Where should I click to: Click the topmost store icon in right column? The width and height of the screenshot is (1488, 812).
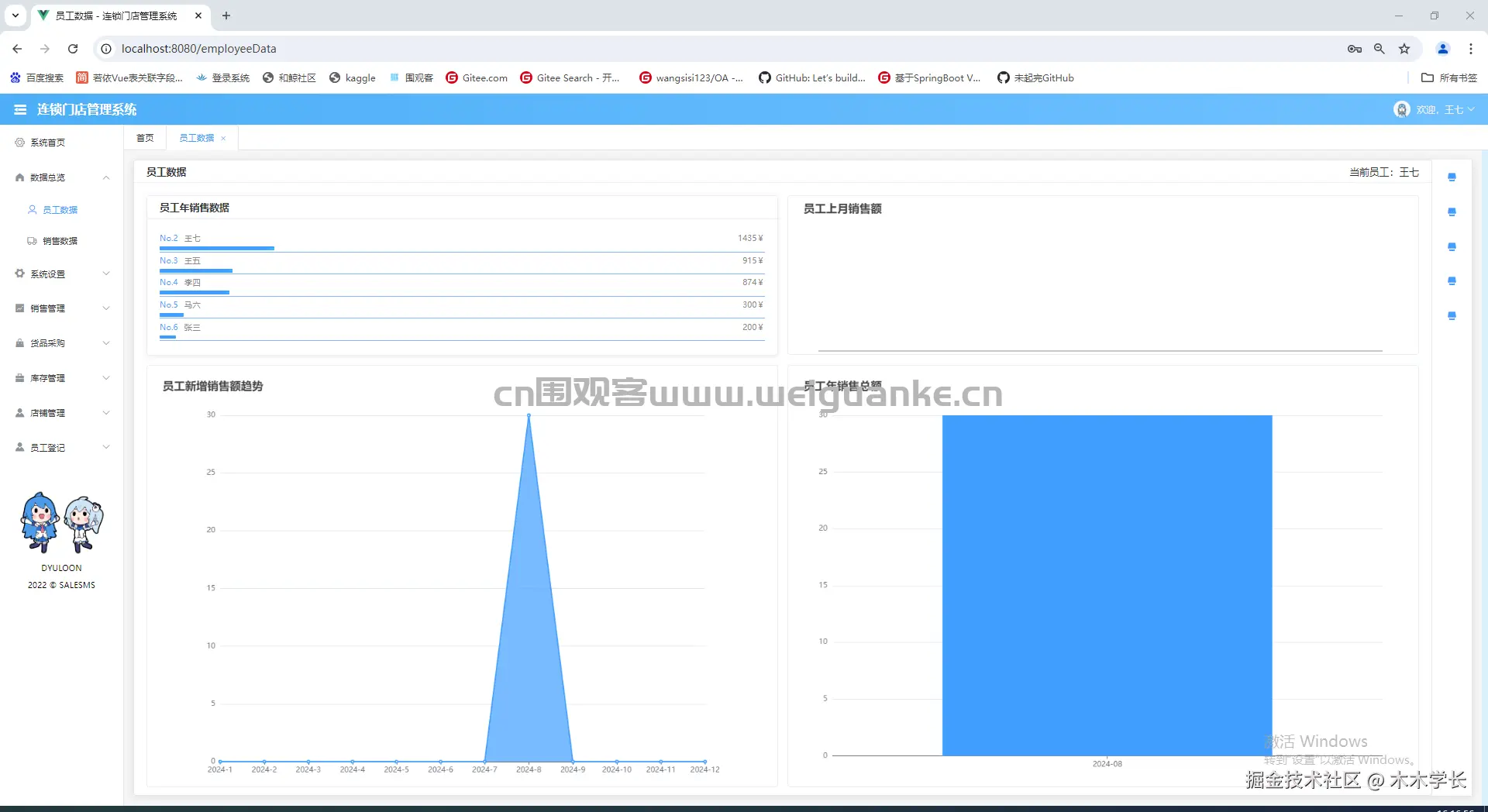[x=1452, y=177]
